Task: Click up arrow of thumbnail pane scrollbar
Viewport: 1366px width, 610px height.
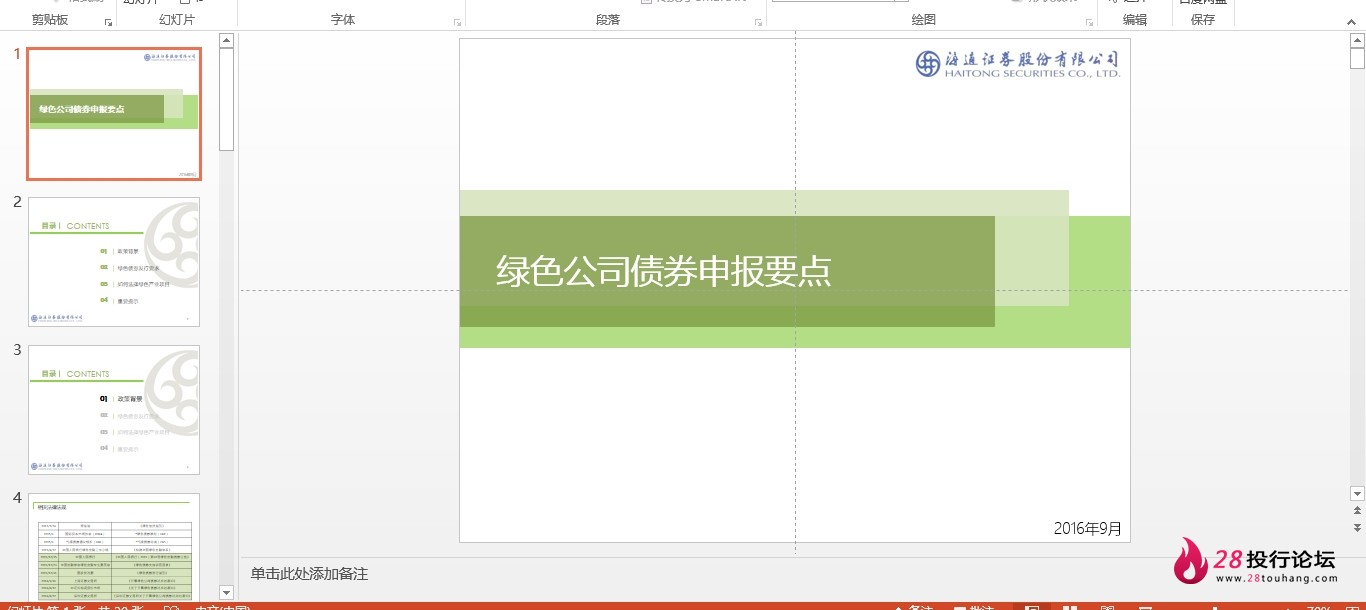Action: pyautogui.click(x=226, y=41)
